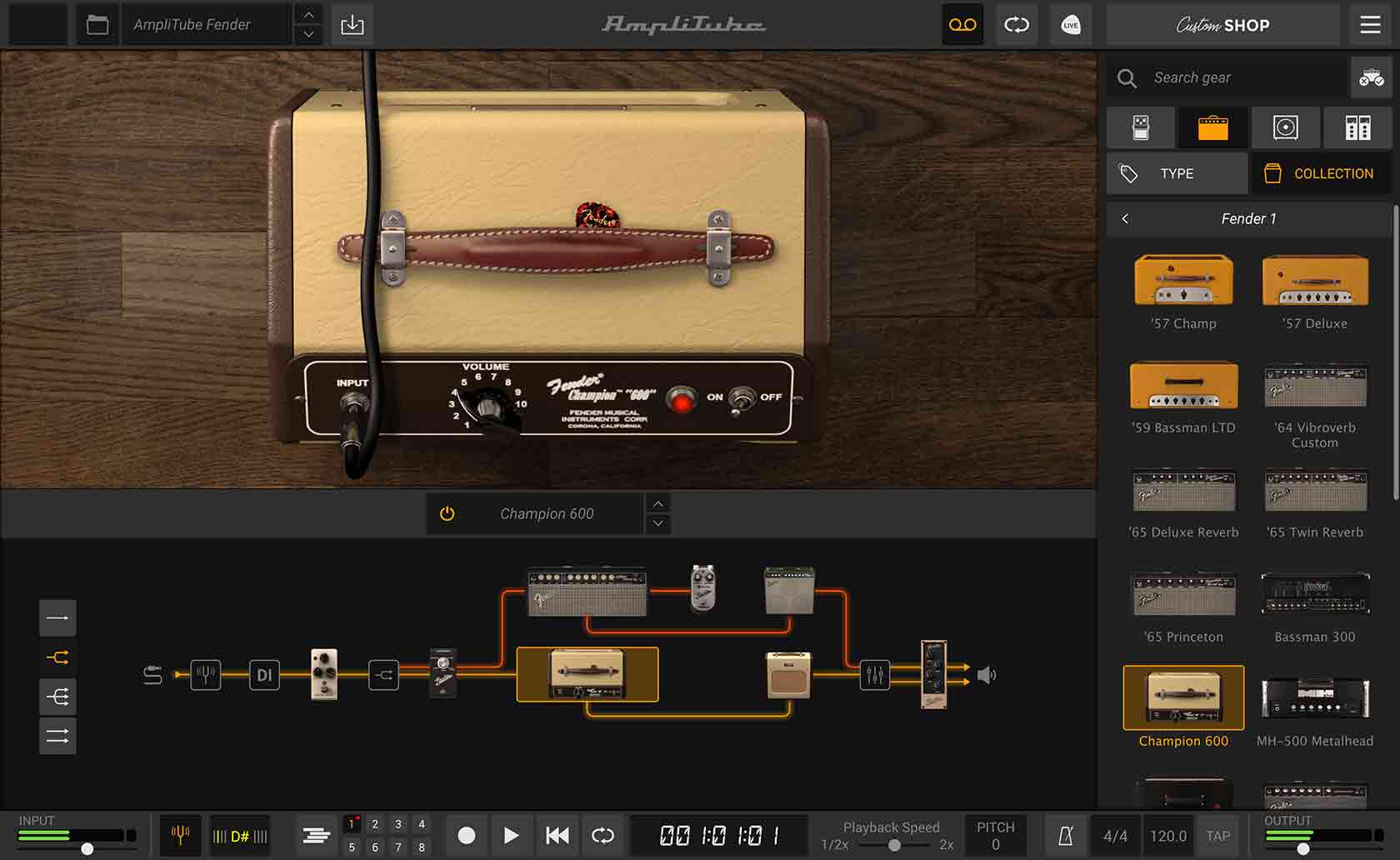Toggle the tuner in the bottom bar
1400x860 pixels.
(x=180, y=835)
